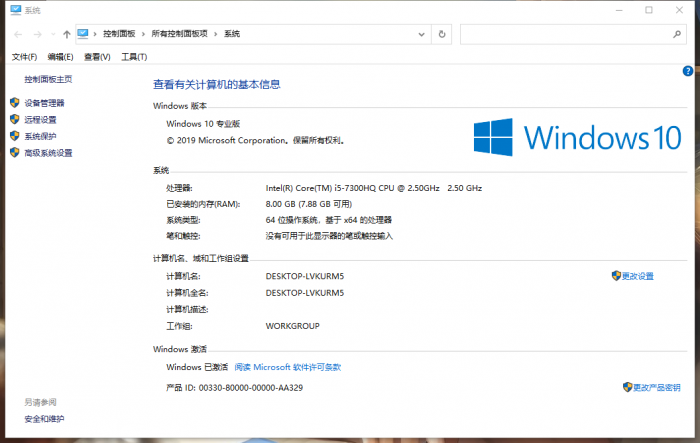The image size is (700, 443).
Task: Go to 控制面板主页 in sidebar
Action: tap(48, 79)
